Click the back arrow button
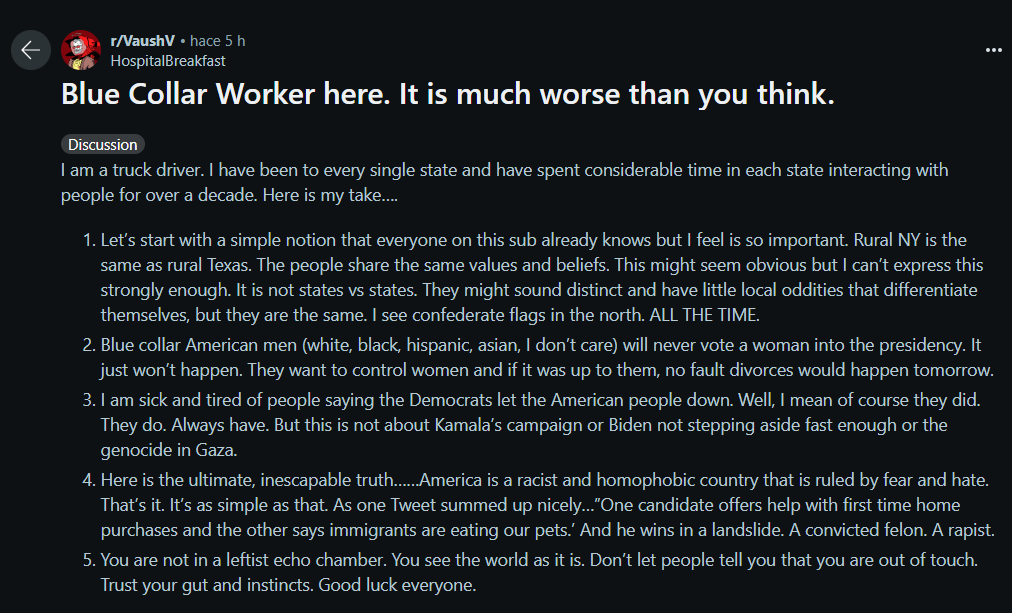The width and height of the screenshot is (1012, 613). (30, 50)
